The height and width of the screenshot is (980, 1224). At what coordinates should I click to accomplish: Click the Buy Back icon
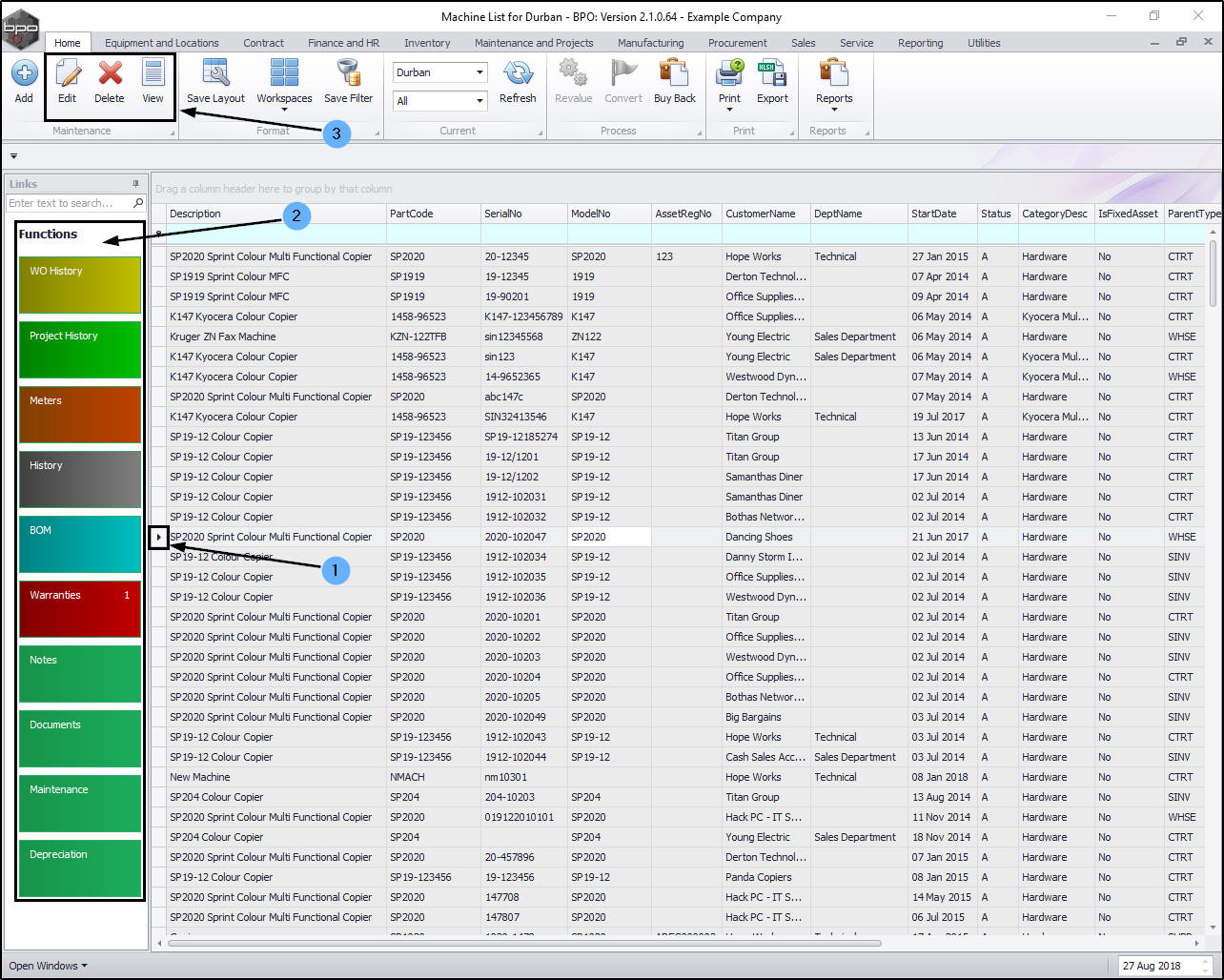tap(674, 74)
